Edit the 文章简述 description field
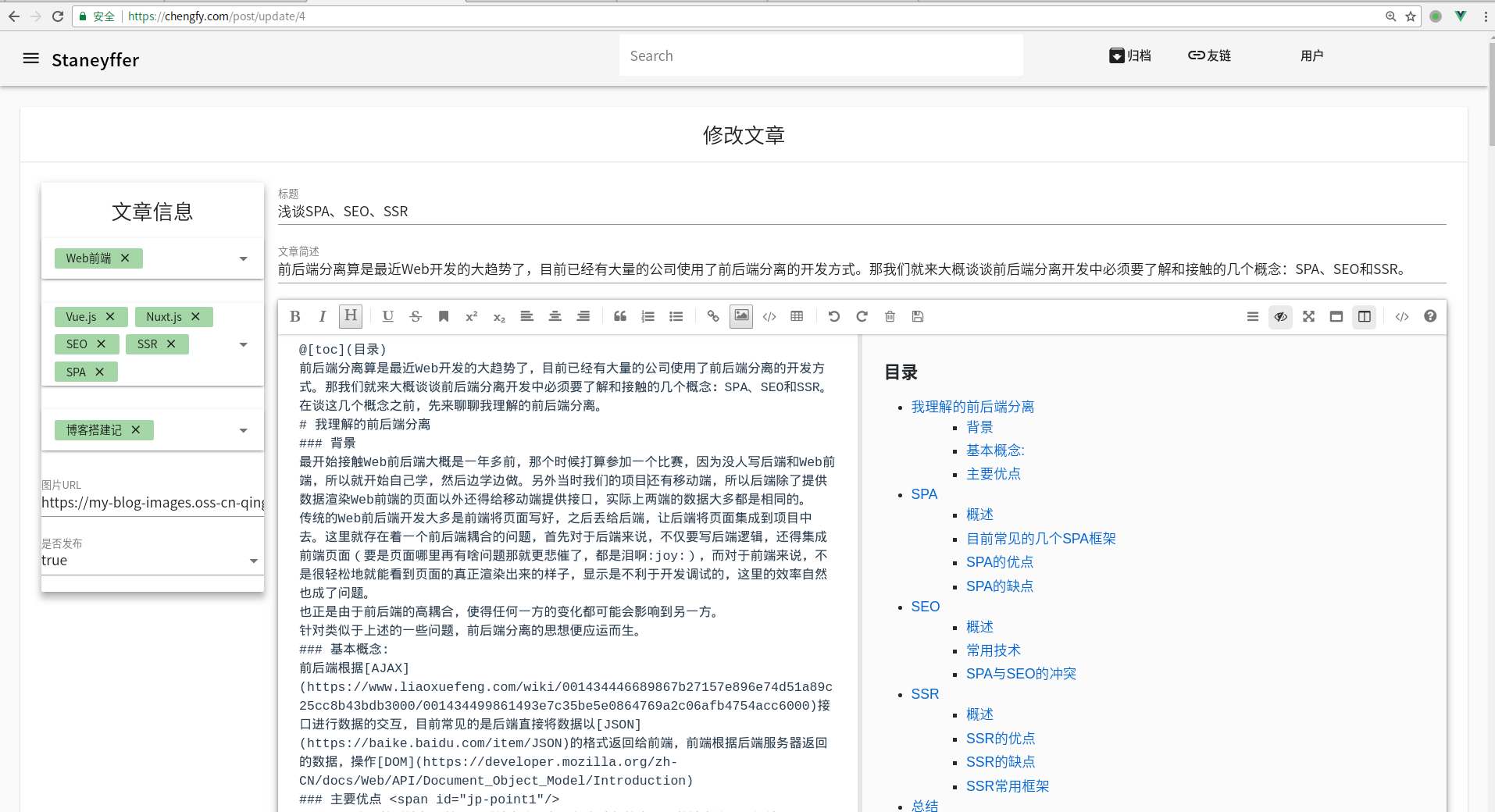Screen dimensions: 1495x812 (862, 269)
